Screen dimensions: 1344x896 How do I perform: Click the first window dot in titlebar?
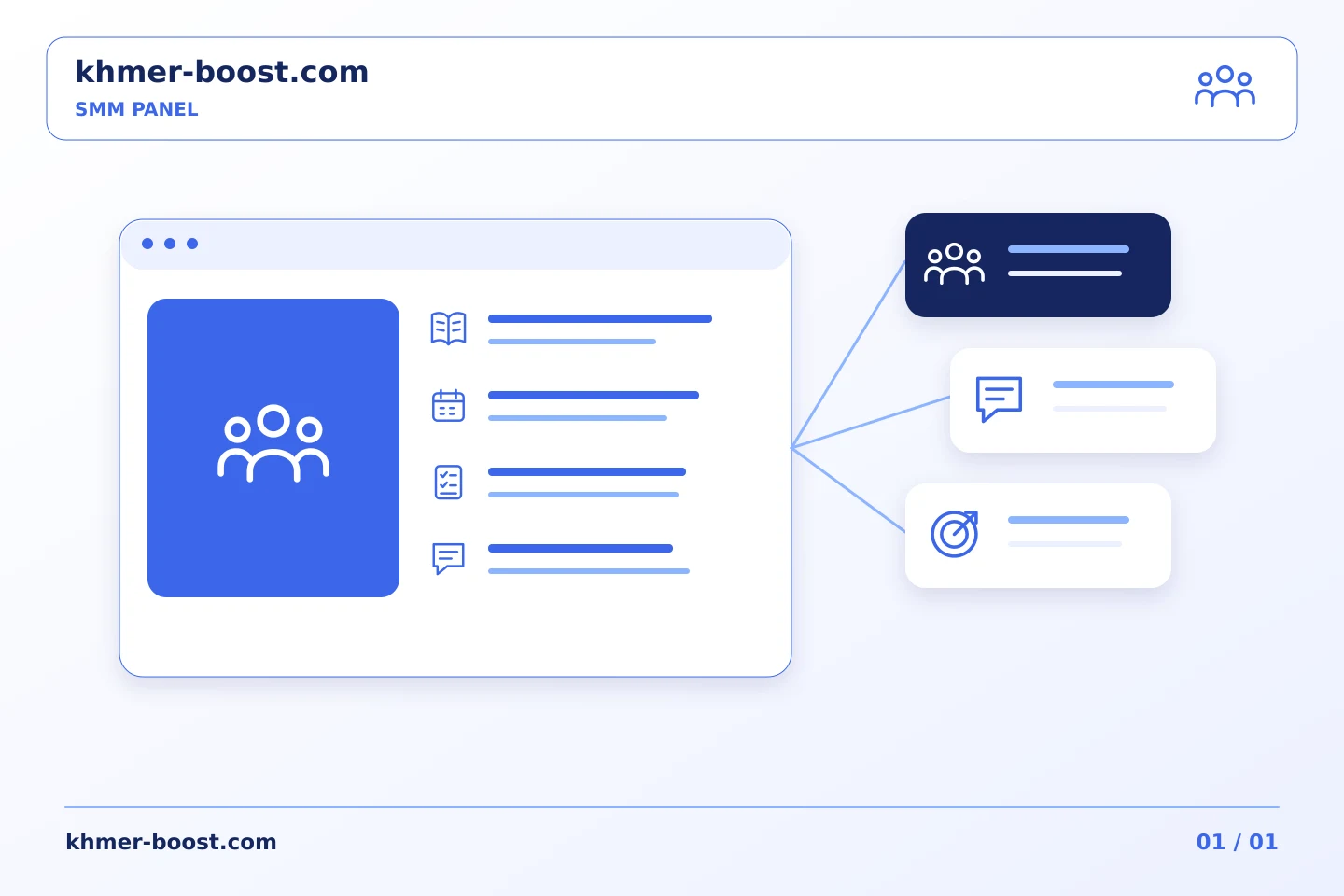click(147, 244)
